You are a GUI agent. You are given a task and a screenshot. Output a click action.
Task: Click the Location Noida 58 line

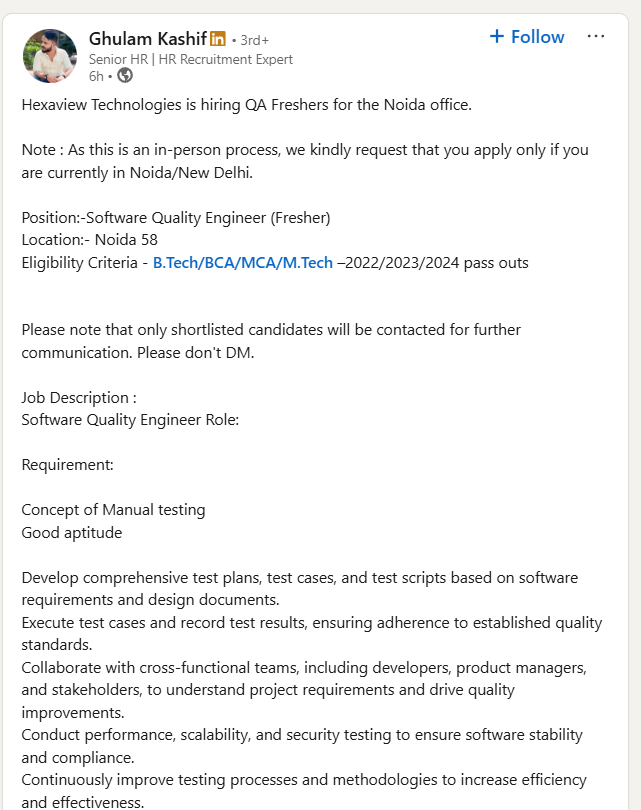click(x=90, y=240)
